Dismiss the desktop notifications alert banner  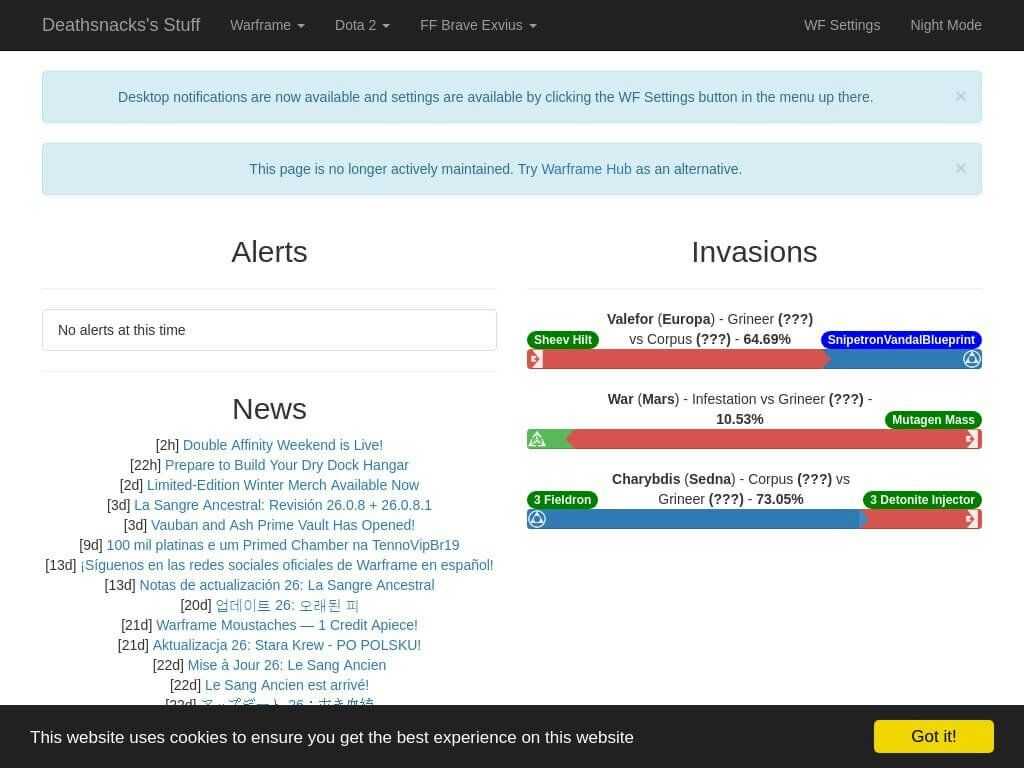click(x=961, y=96)
